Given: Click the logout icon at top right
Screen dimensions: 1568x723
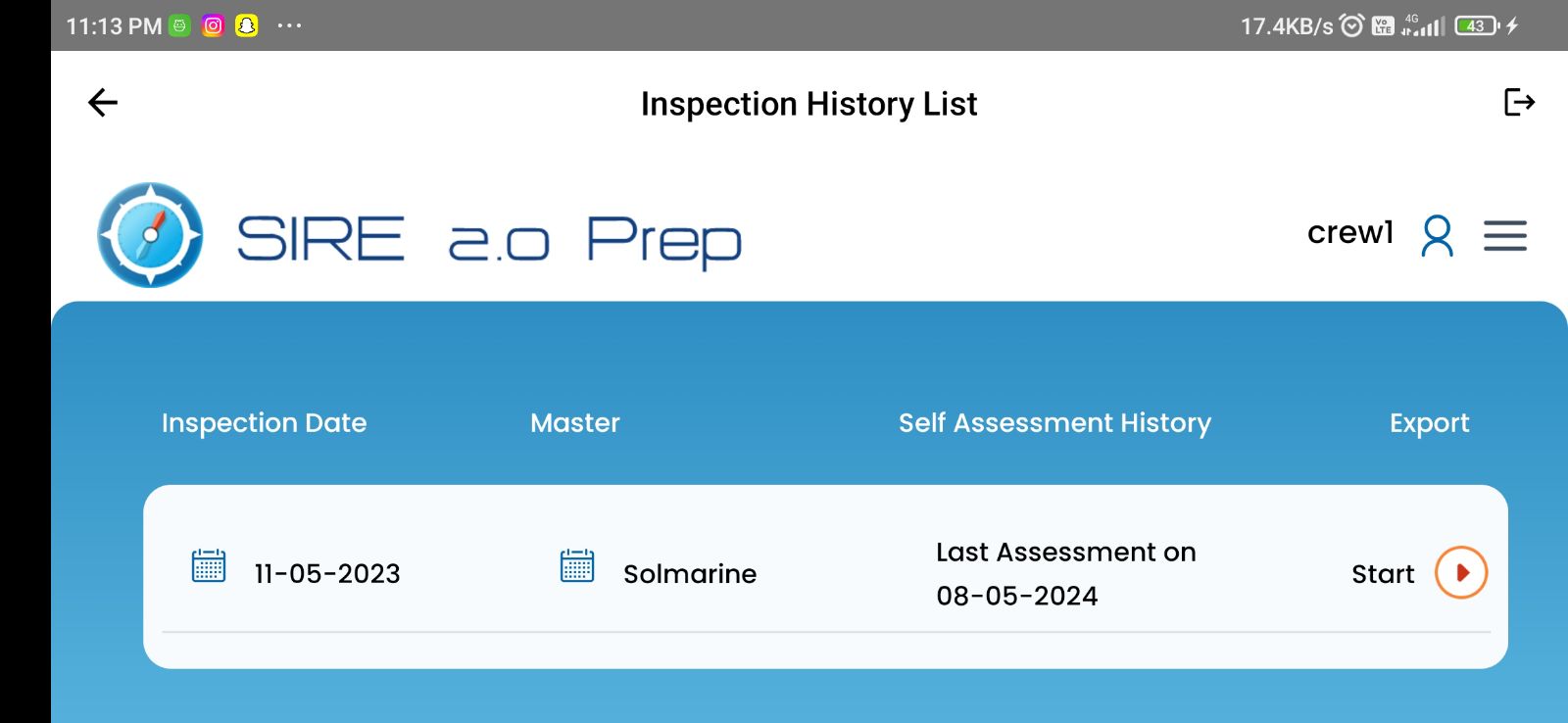Looking at the screenshot, I should click(1518, 102).
